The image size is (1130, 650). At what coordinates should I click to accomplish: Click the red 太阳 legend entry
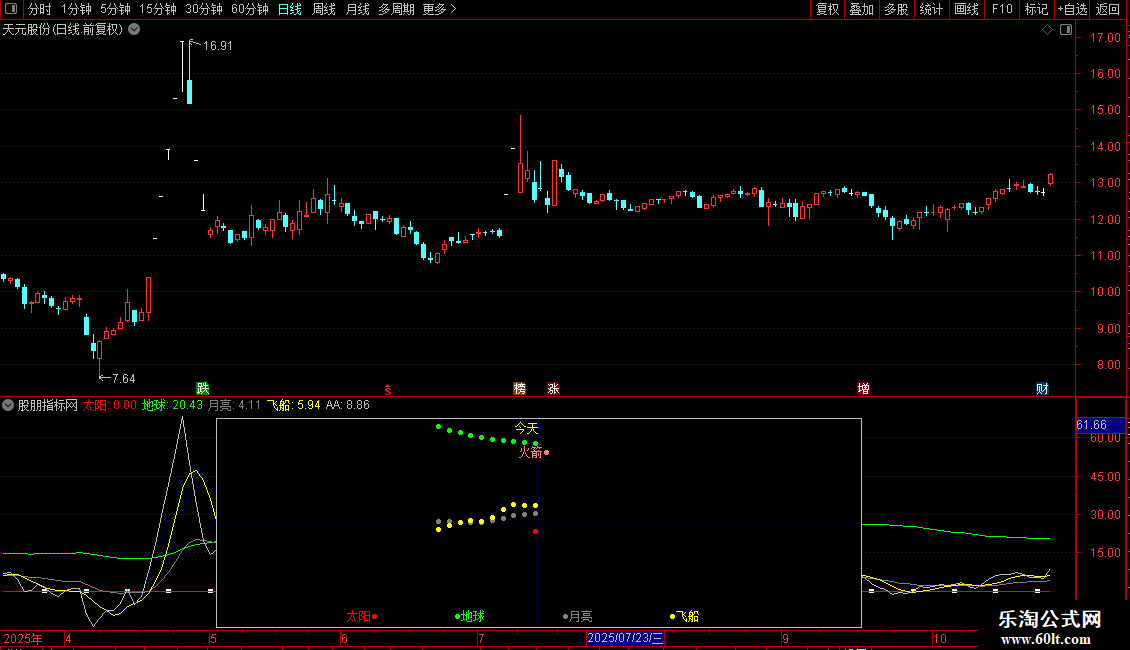361,616
